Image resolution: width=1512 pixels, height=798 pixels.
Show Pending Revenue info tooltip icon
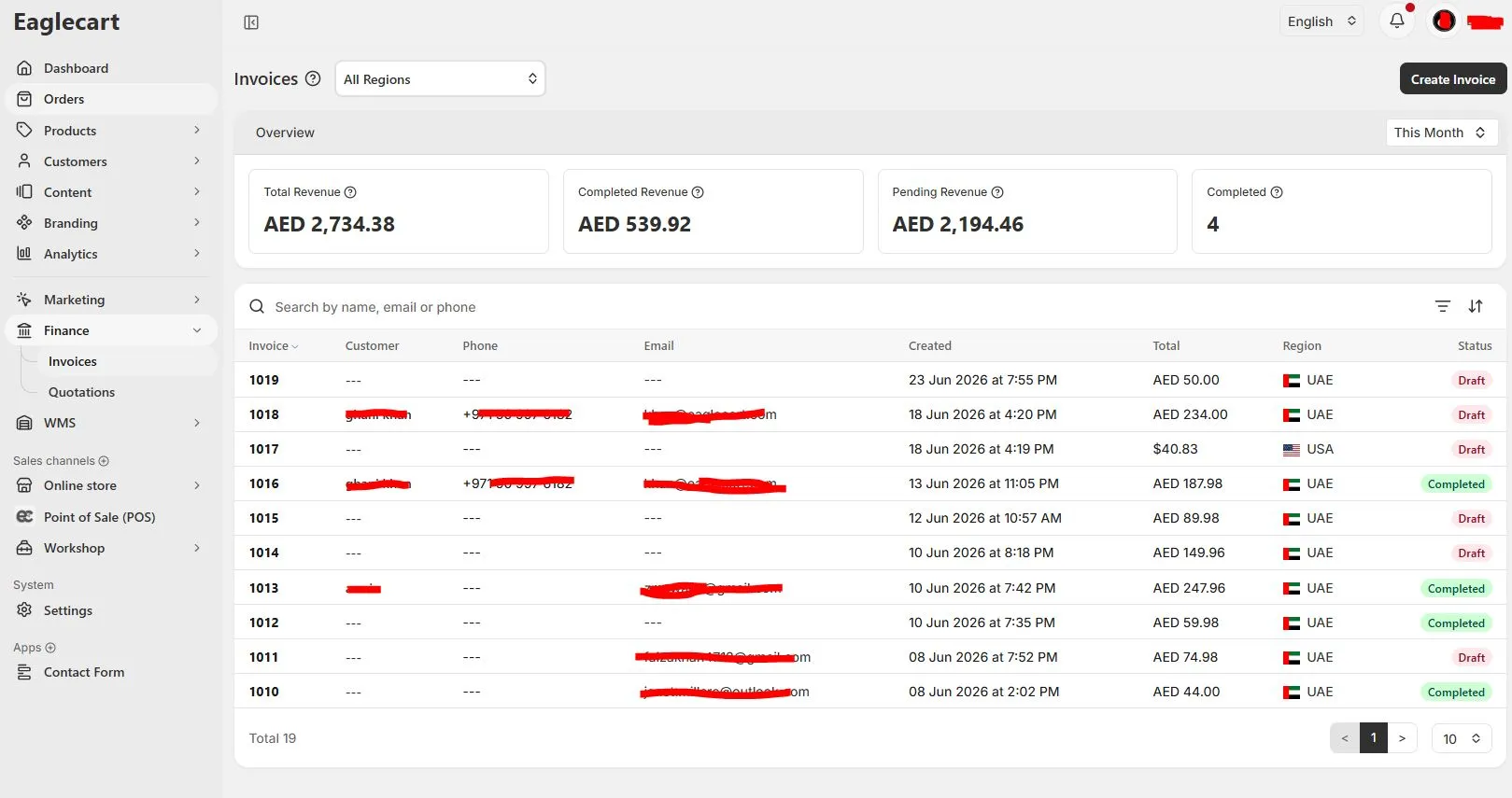[x=997, y=192]
